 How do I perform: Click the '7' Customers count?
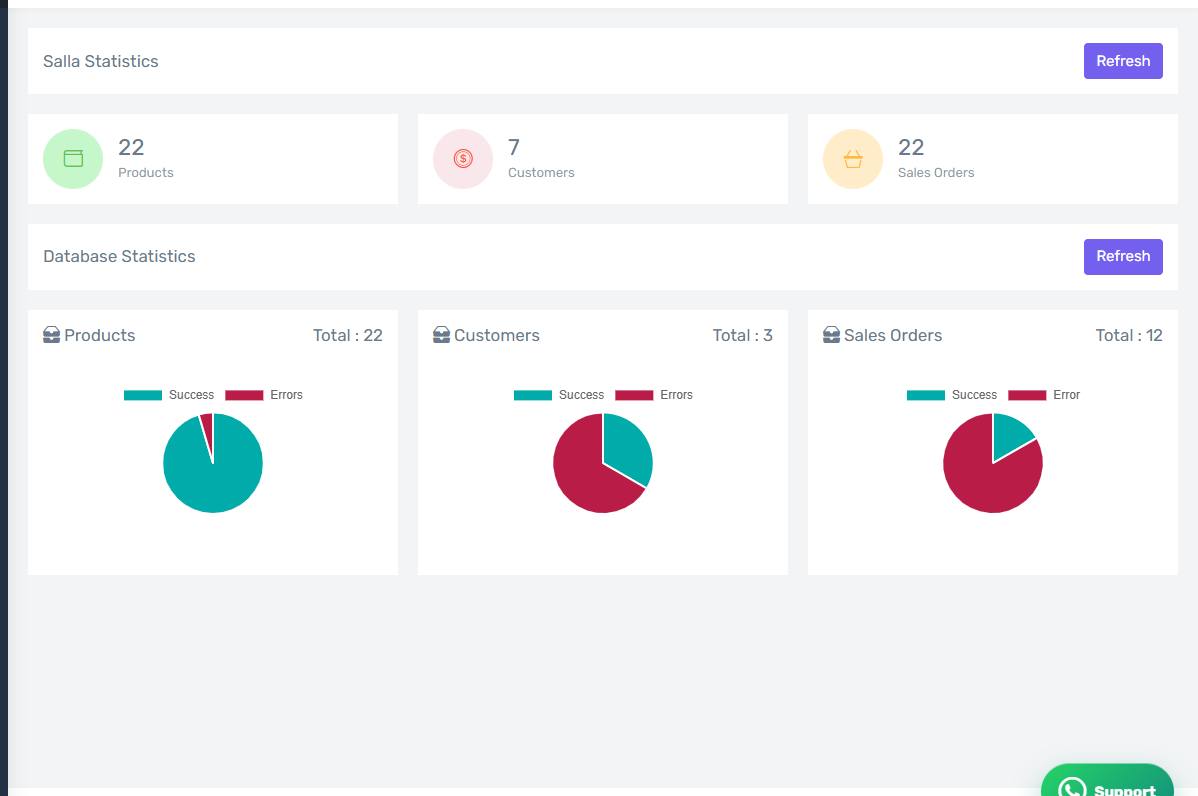[x=514, y=147]
